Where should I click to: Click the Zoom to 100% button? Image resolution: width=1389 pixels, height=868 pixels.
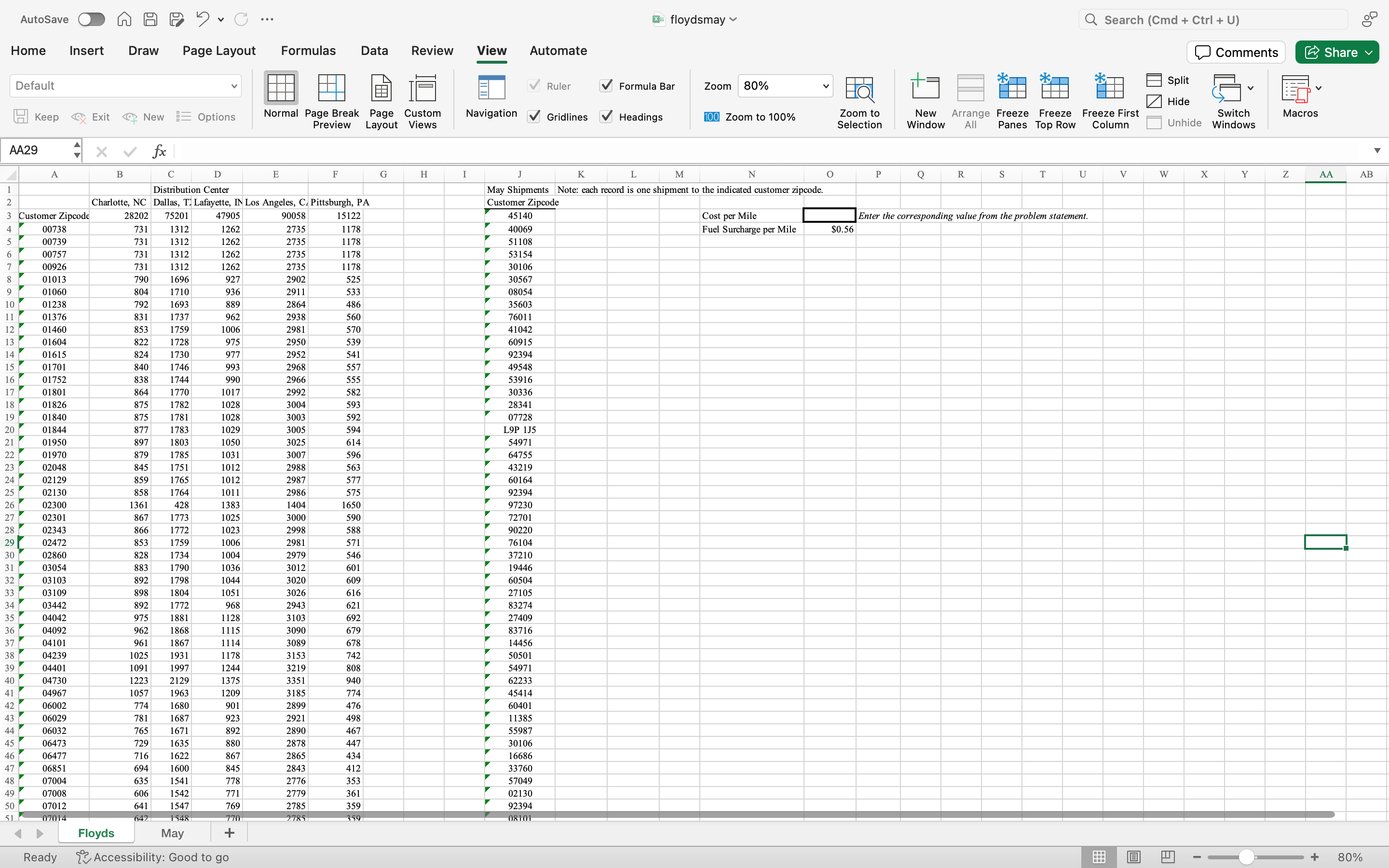750,117
